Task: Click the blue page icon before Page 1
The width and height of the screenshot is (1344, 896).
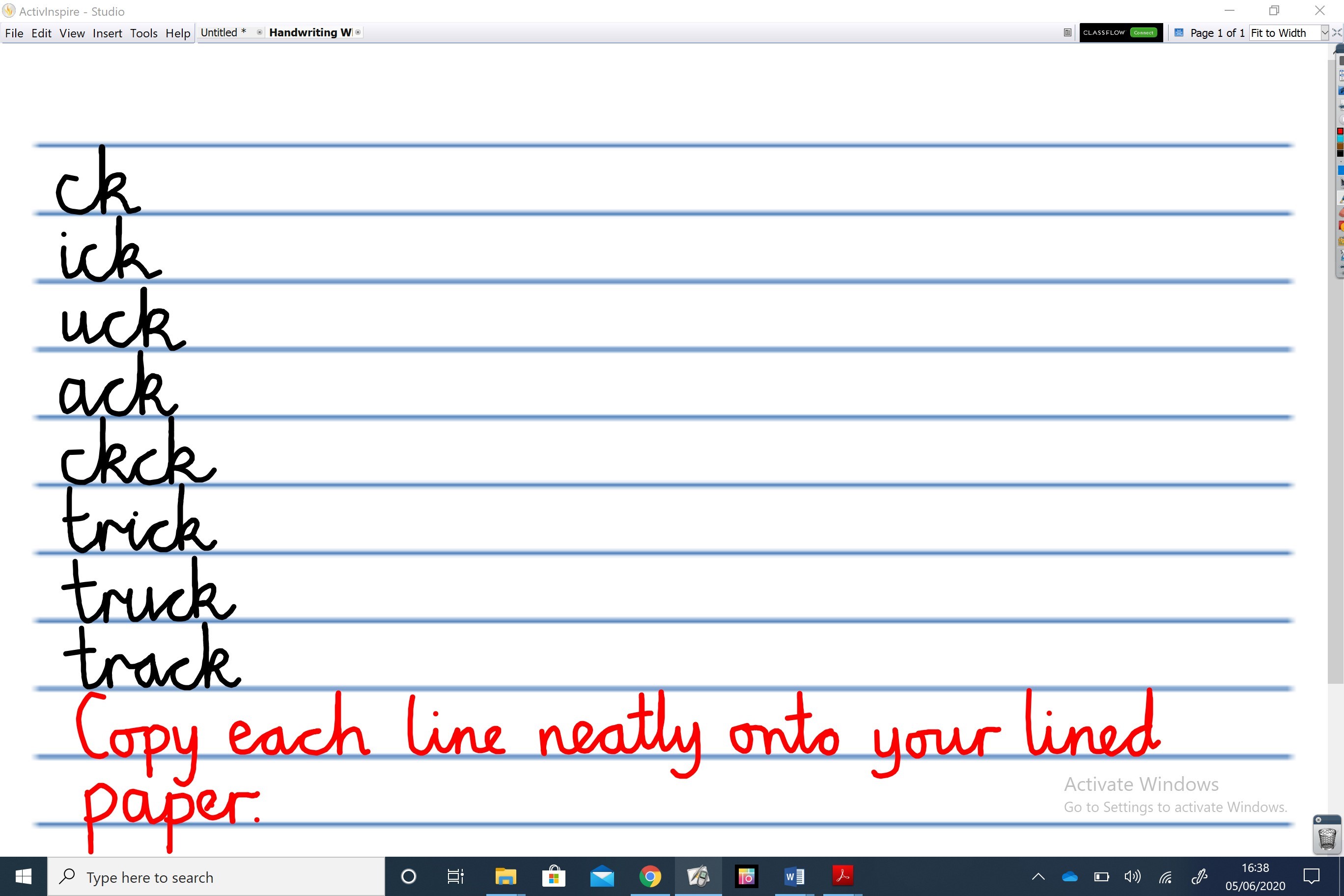Action: pyautogui.click(x=1179, y=32)
